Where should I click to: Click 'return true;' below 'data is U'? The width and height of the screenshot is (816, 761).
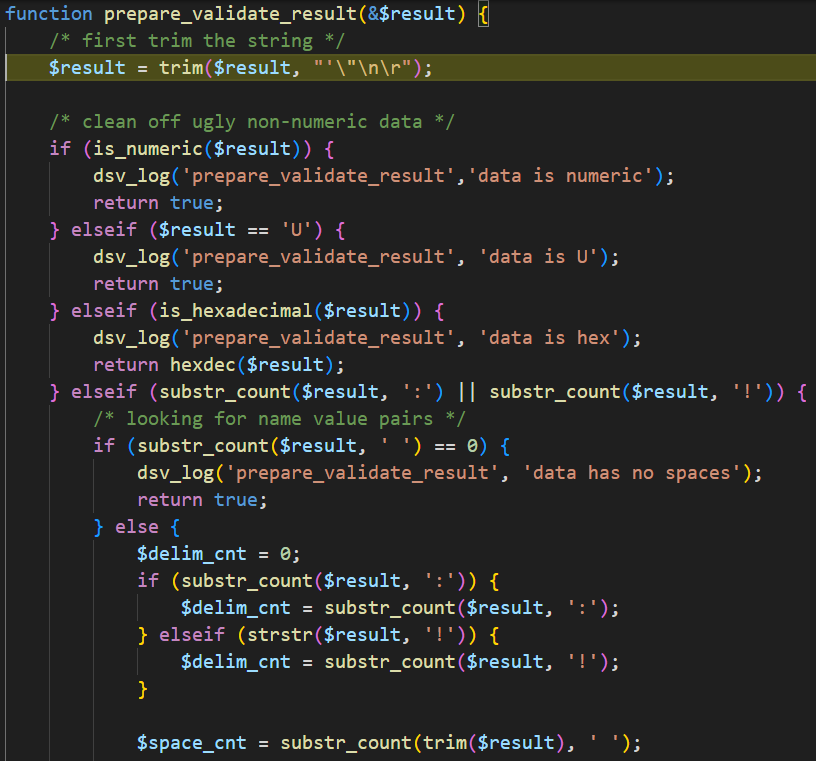[159, 284]
